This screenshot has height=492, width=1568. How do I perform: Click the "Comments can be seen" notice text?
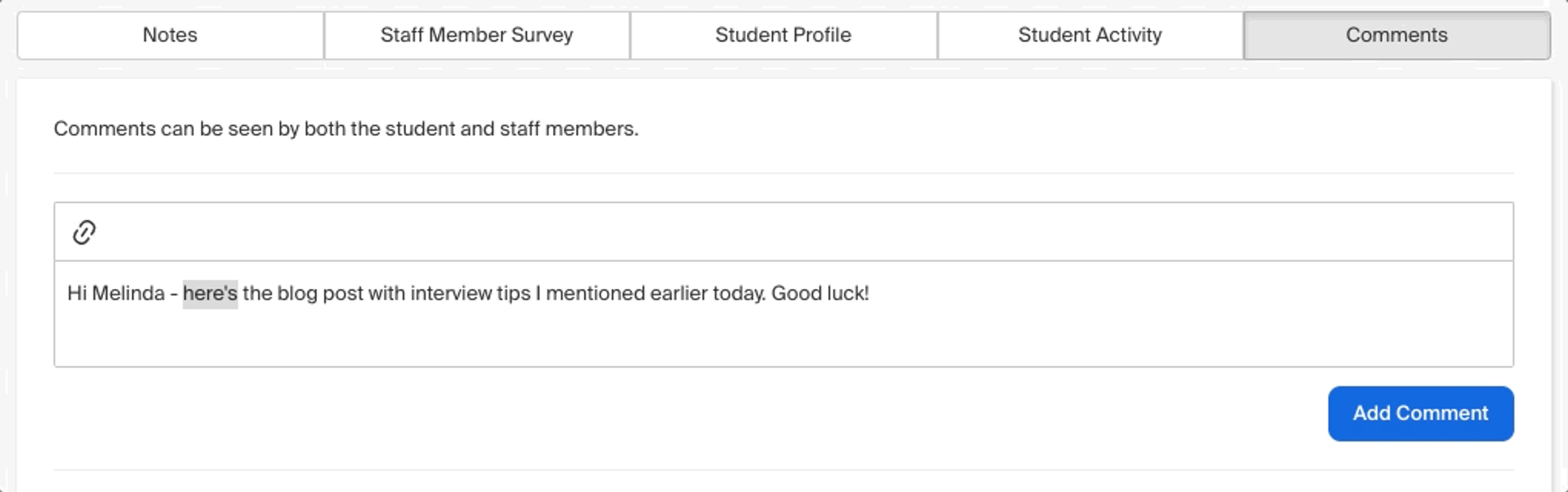(346, 129)
